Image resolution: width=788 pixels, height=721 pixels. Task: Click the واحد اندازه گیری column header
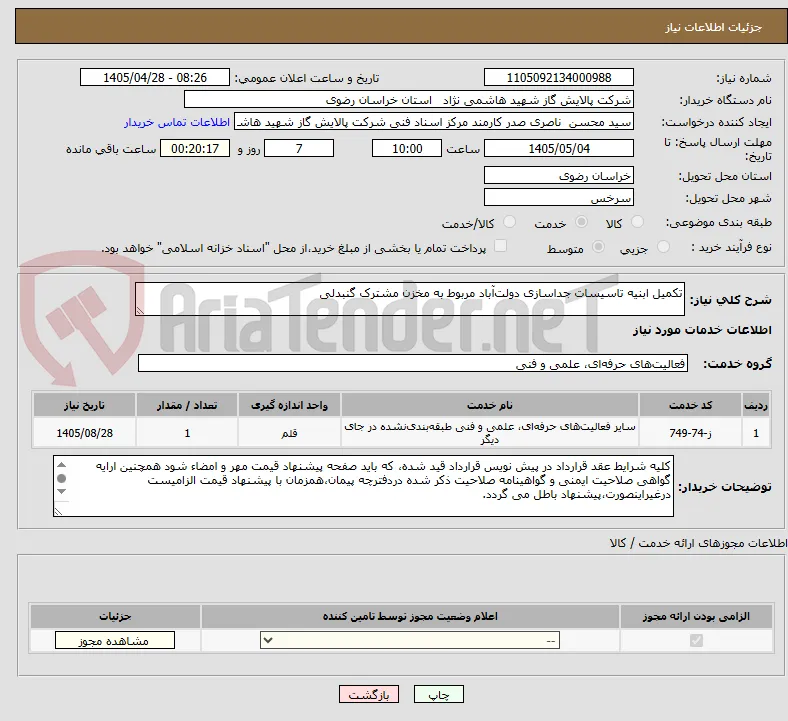pyautogui.click(x=289, y=405)
